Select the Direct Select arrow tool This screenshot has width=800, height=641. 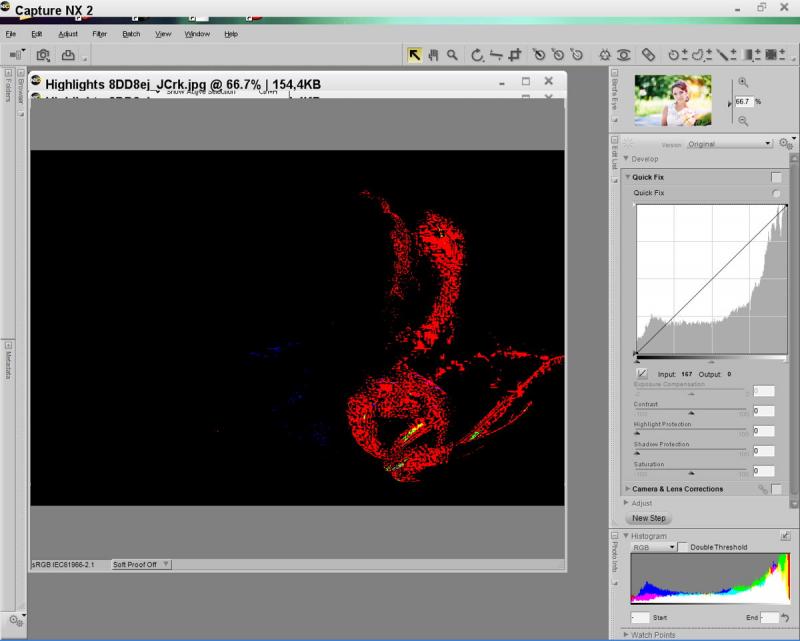point(414,55)
